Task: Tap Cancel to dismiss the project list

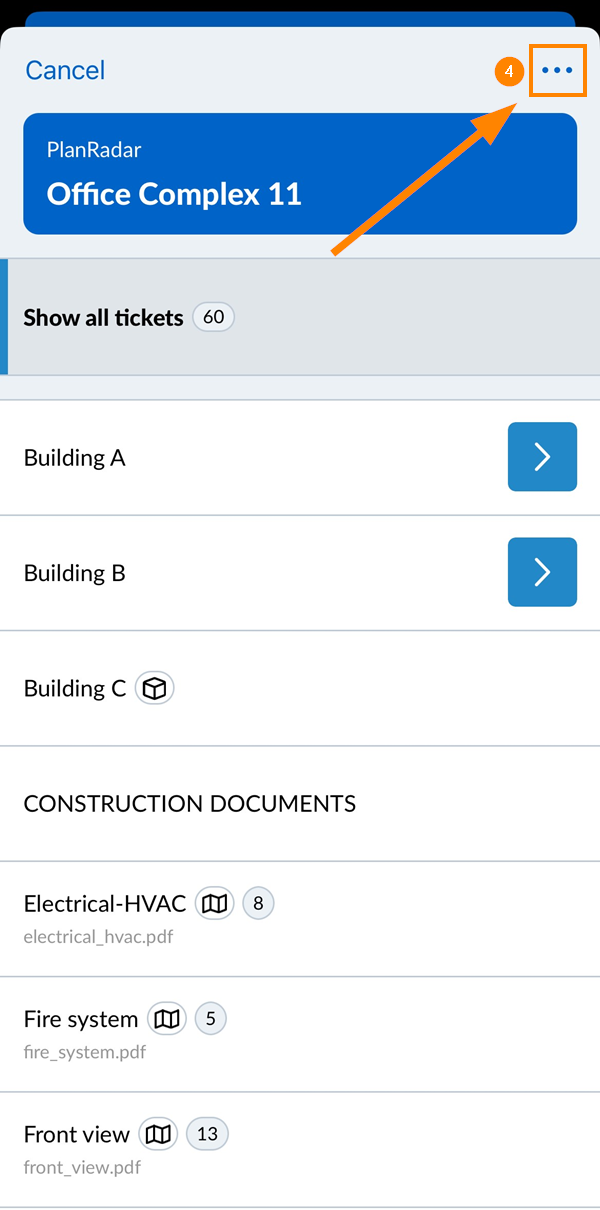Action: [x=65, y=70]
